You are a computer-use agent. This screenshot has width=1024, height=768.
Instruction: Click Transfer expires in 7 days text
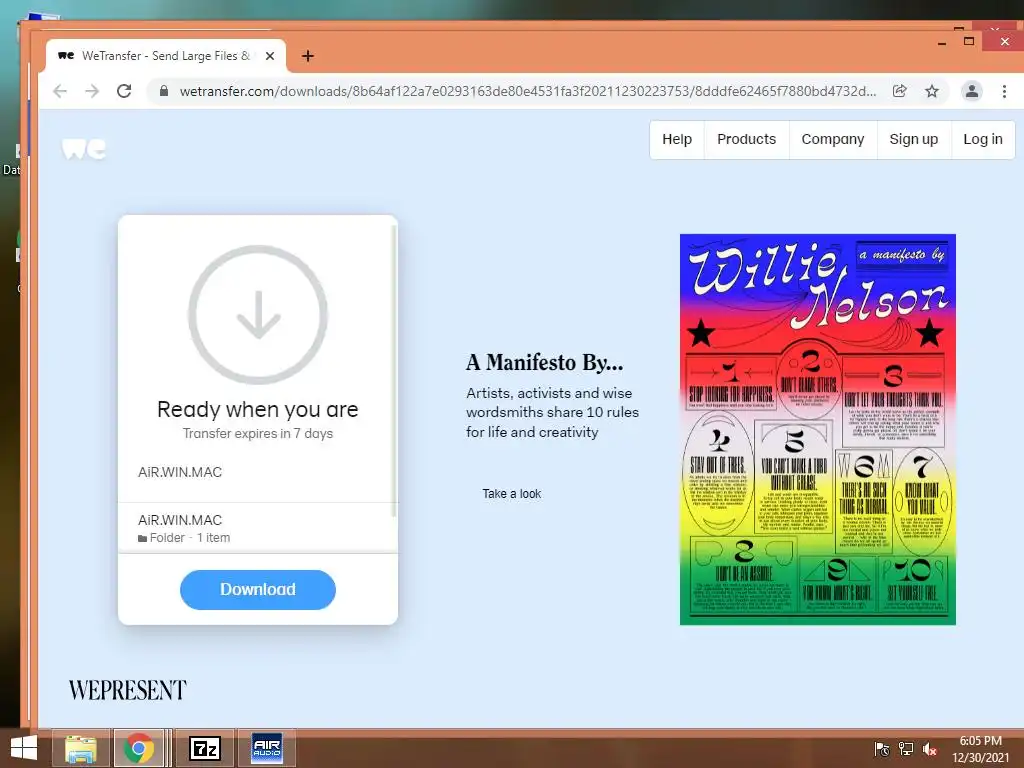tap(258, 434)
